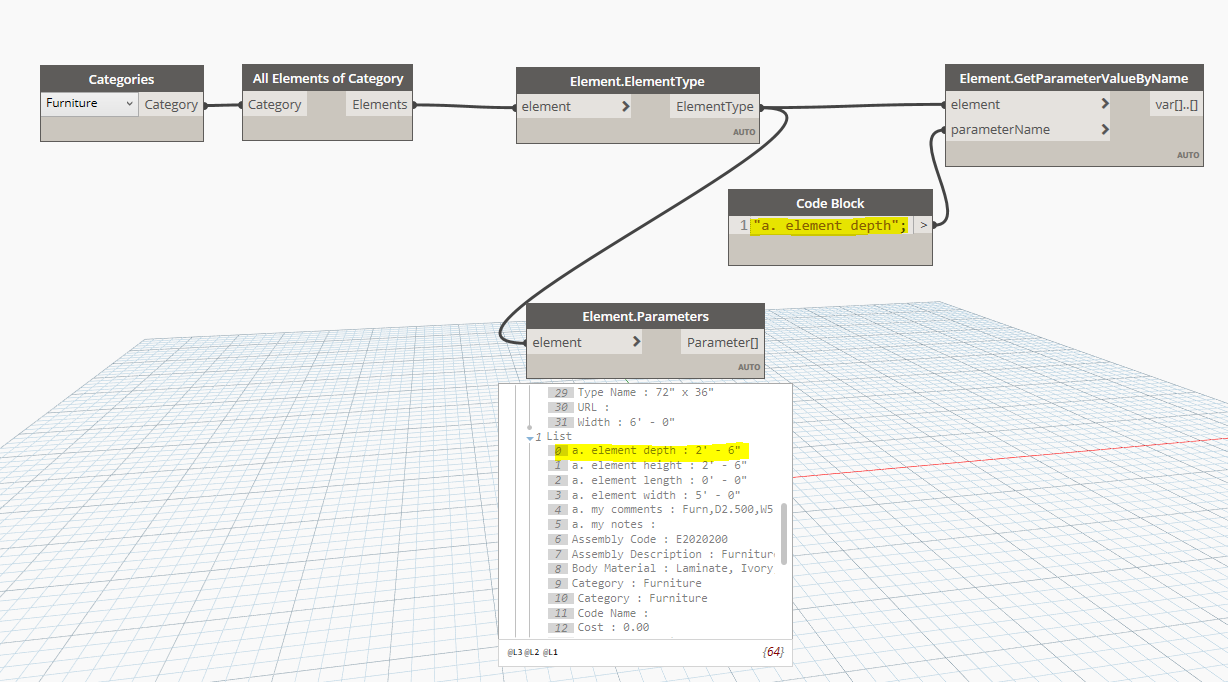Click the Code Block output arrow
1228x682 pixels.
pyautogui.click(x=922, y=225)
